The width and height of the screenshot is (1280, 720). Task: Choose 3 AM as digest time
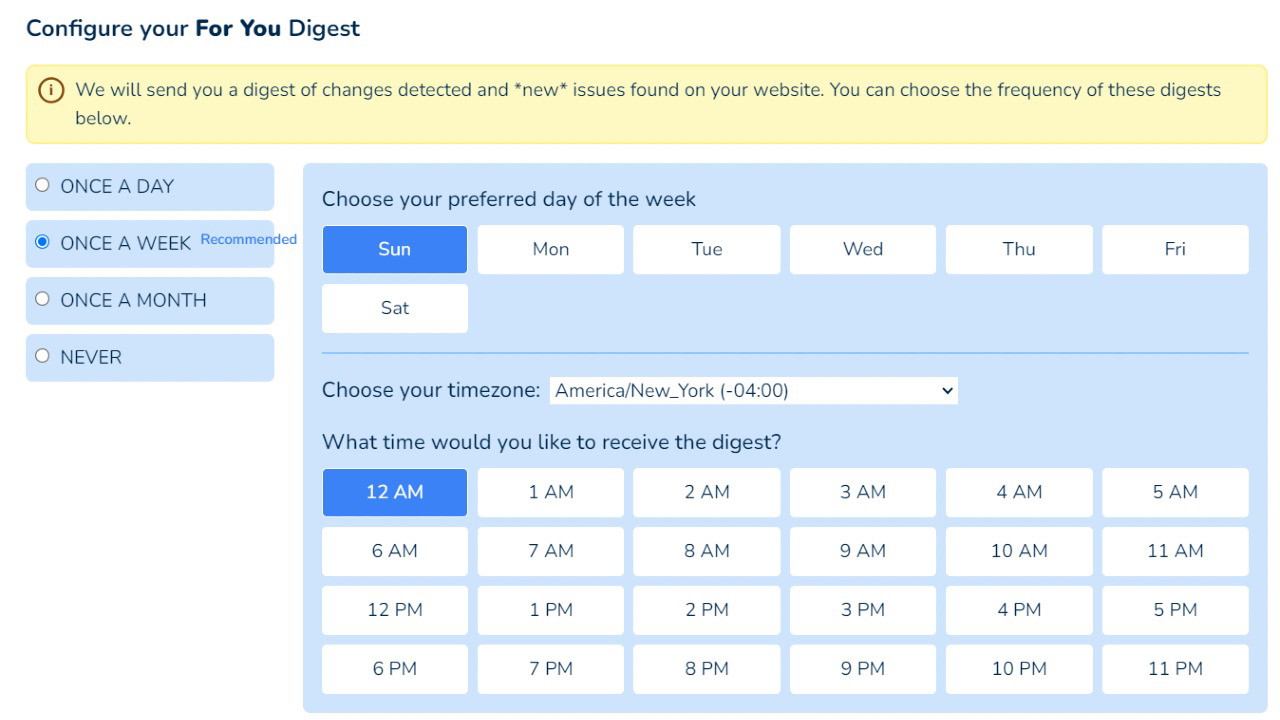[x=862, y=492]
